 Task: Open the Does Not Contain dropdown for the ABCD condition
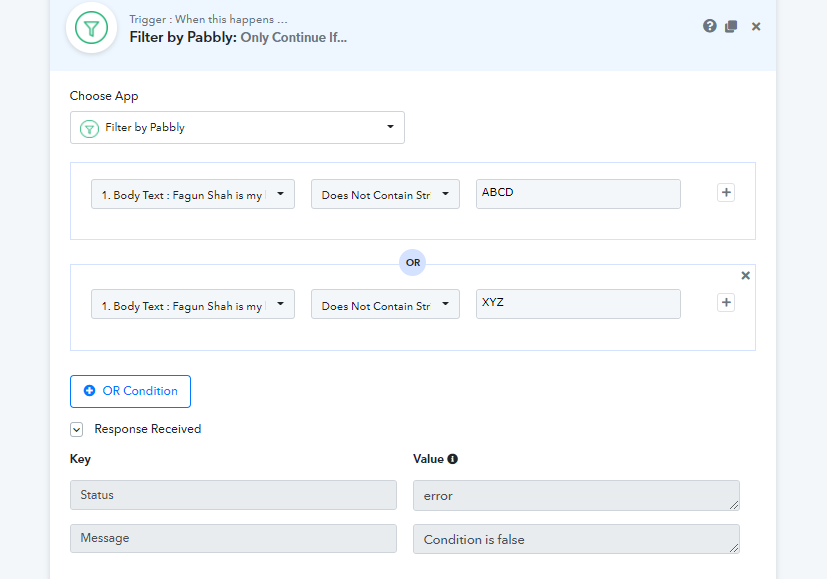click(x=385, y=194)
